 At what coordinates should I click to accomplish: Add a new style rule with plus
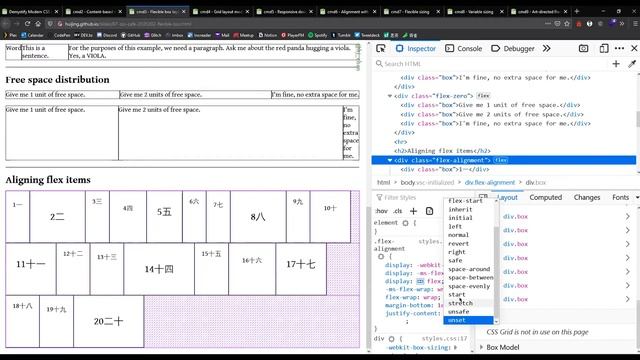413,211
